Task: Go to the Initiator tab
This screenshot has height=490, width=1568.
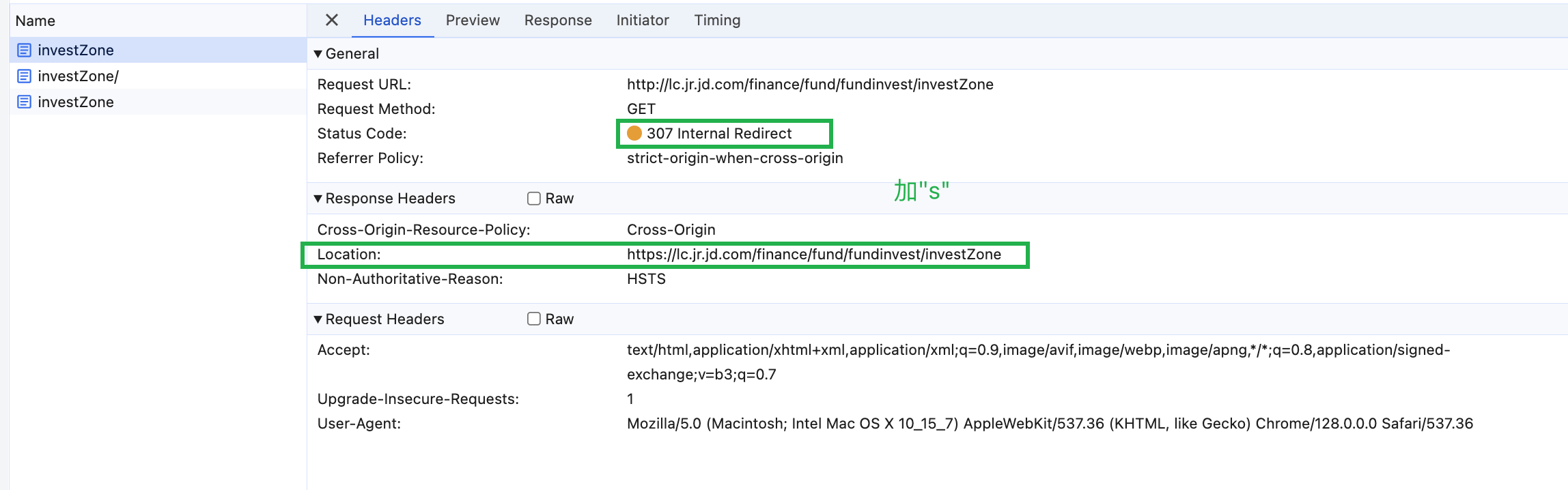Action: tap(643, 20)
